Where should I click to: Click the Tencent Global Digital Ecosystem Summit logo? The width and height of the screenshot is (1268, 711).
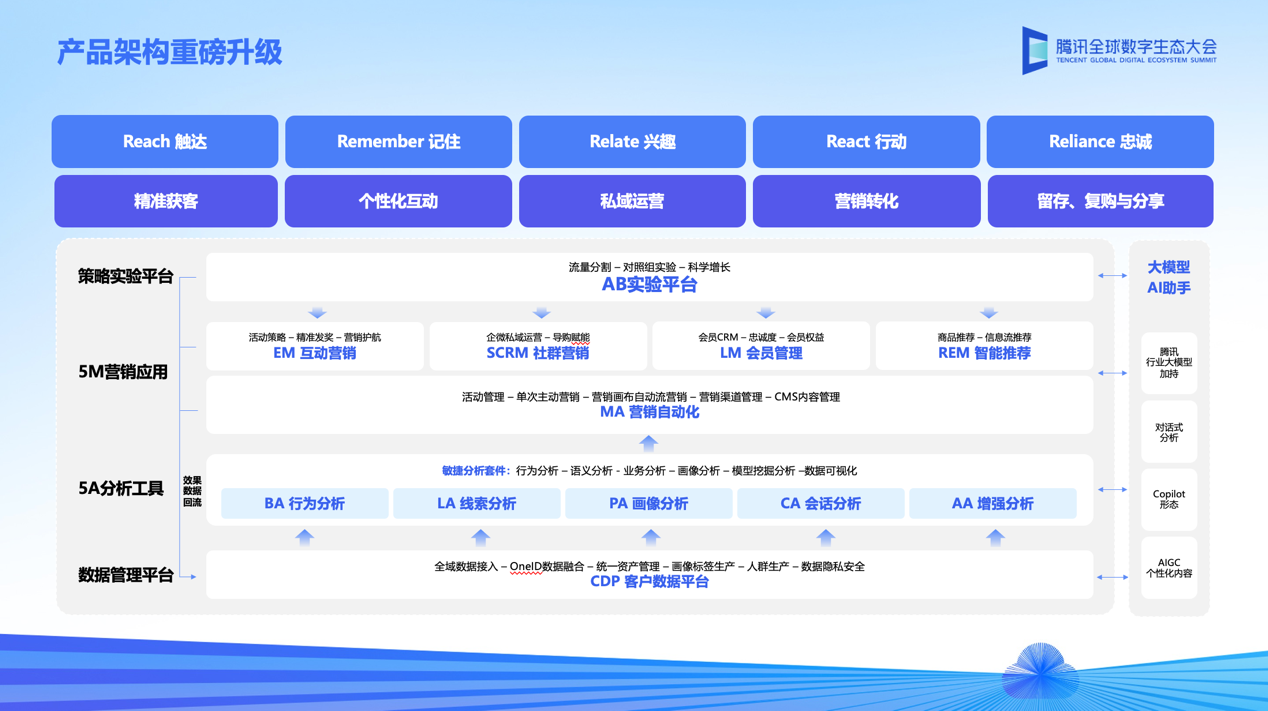click(x=1119, y=50)
